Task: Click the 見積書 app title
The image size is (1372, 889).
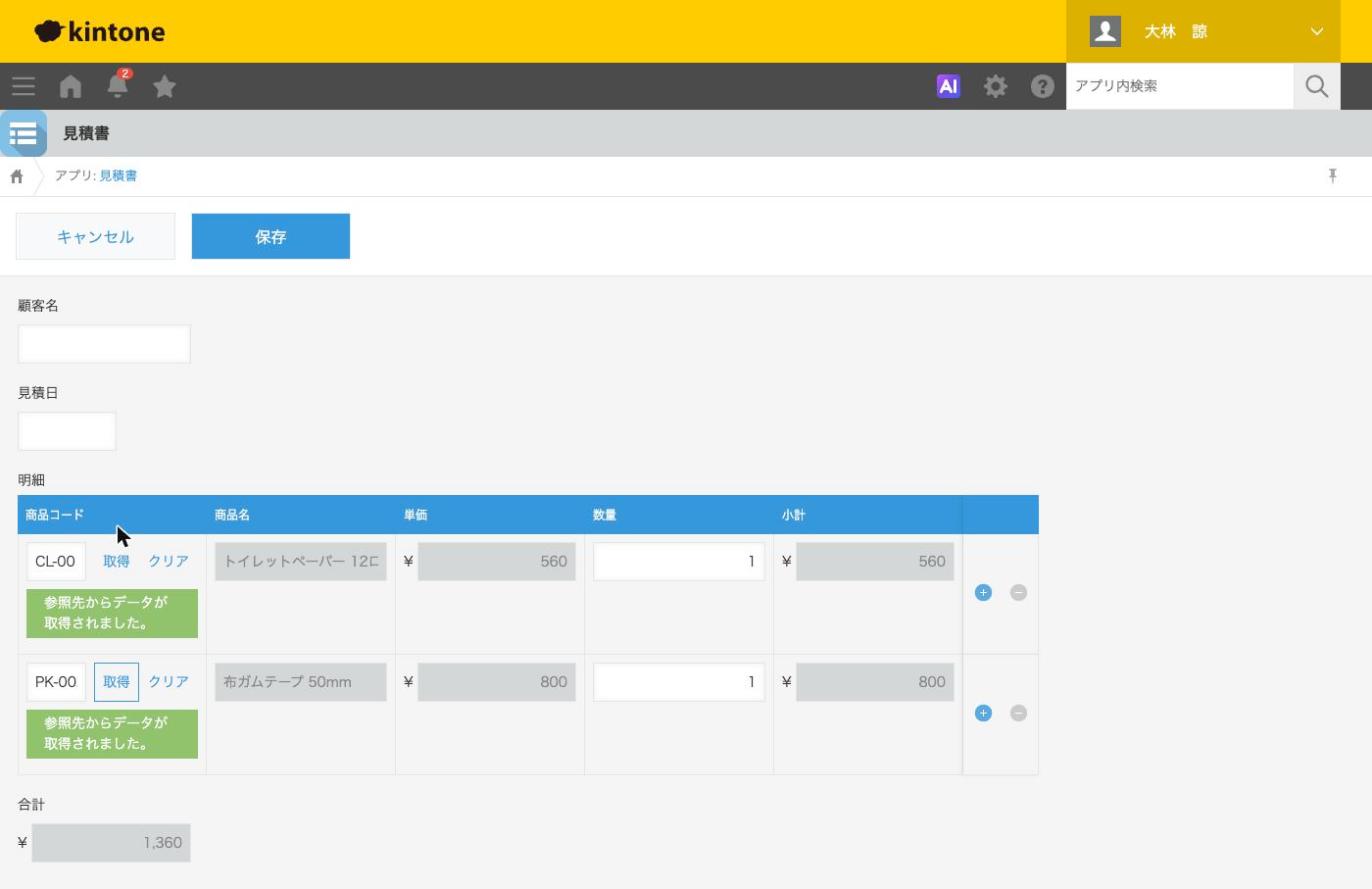Action: point(86,134)
